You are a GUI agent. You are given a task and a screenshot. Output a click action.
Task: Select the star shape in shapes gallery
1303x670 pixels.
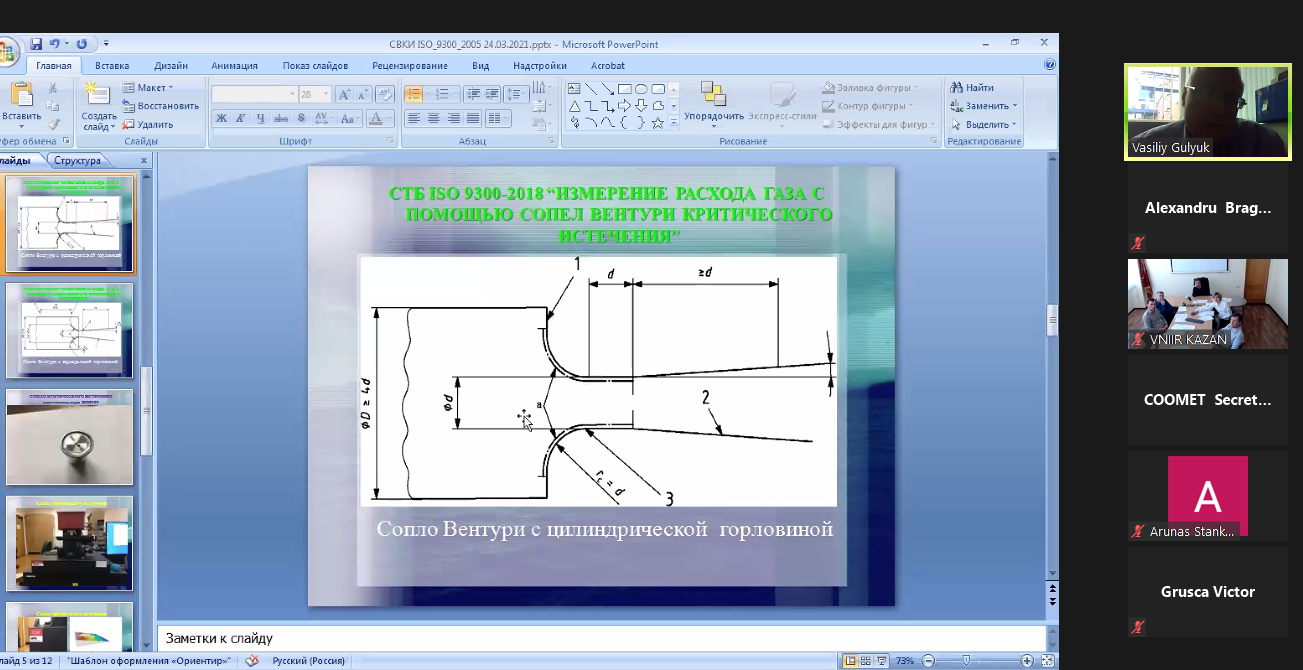pos(657,123)
